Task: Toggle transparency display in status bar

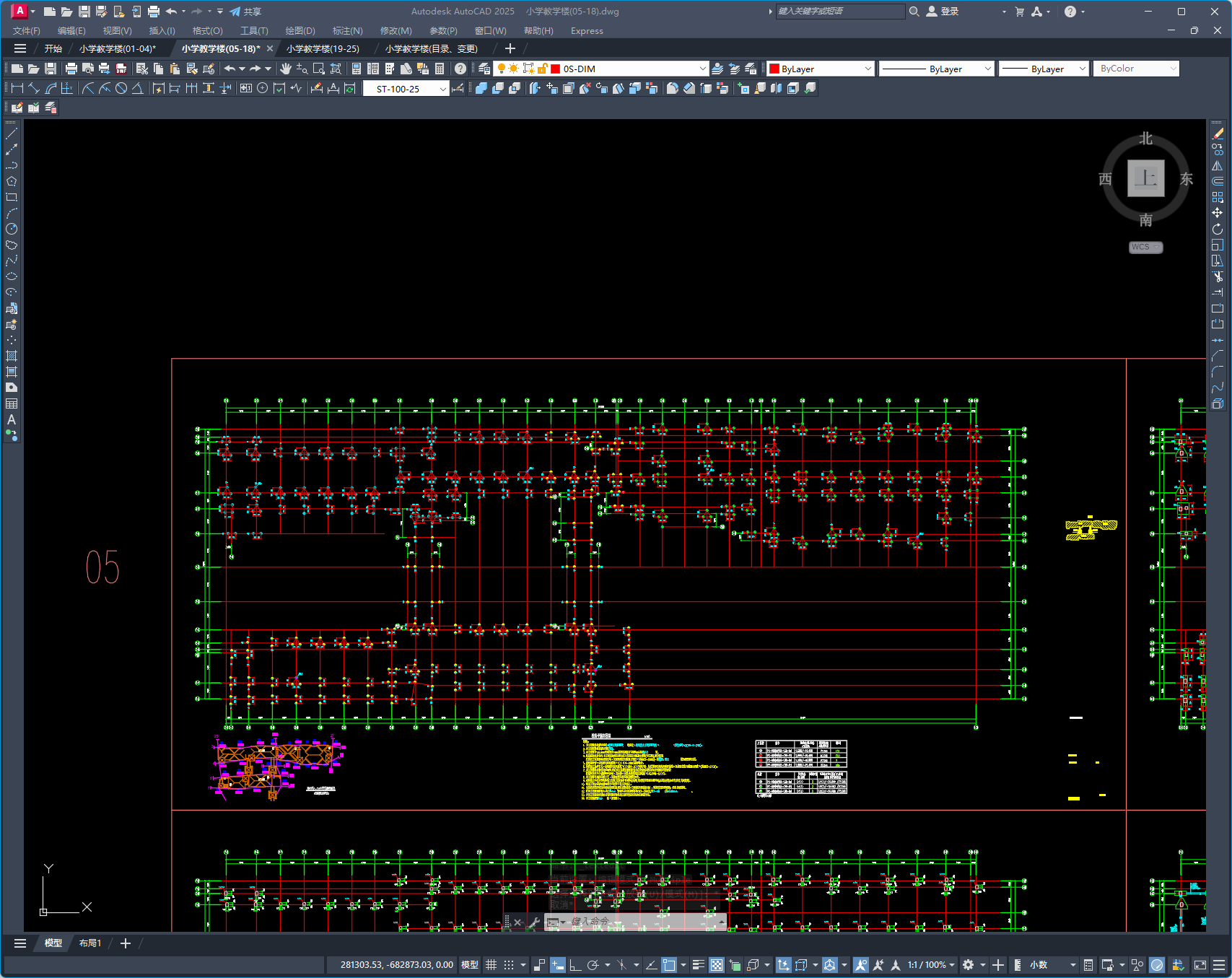Action: tap(717, 964)
